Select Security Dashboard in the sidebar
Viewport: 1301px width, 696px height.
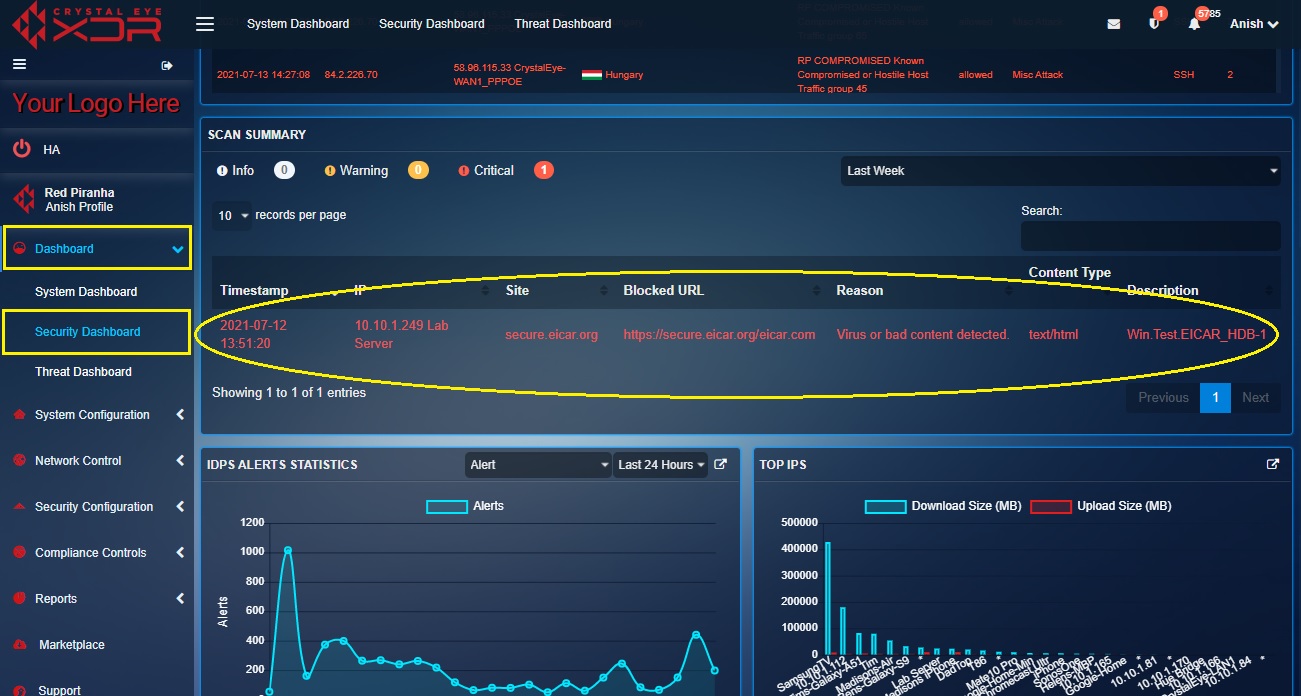pyautogui.click(x=88, y=332)
